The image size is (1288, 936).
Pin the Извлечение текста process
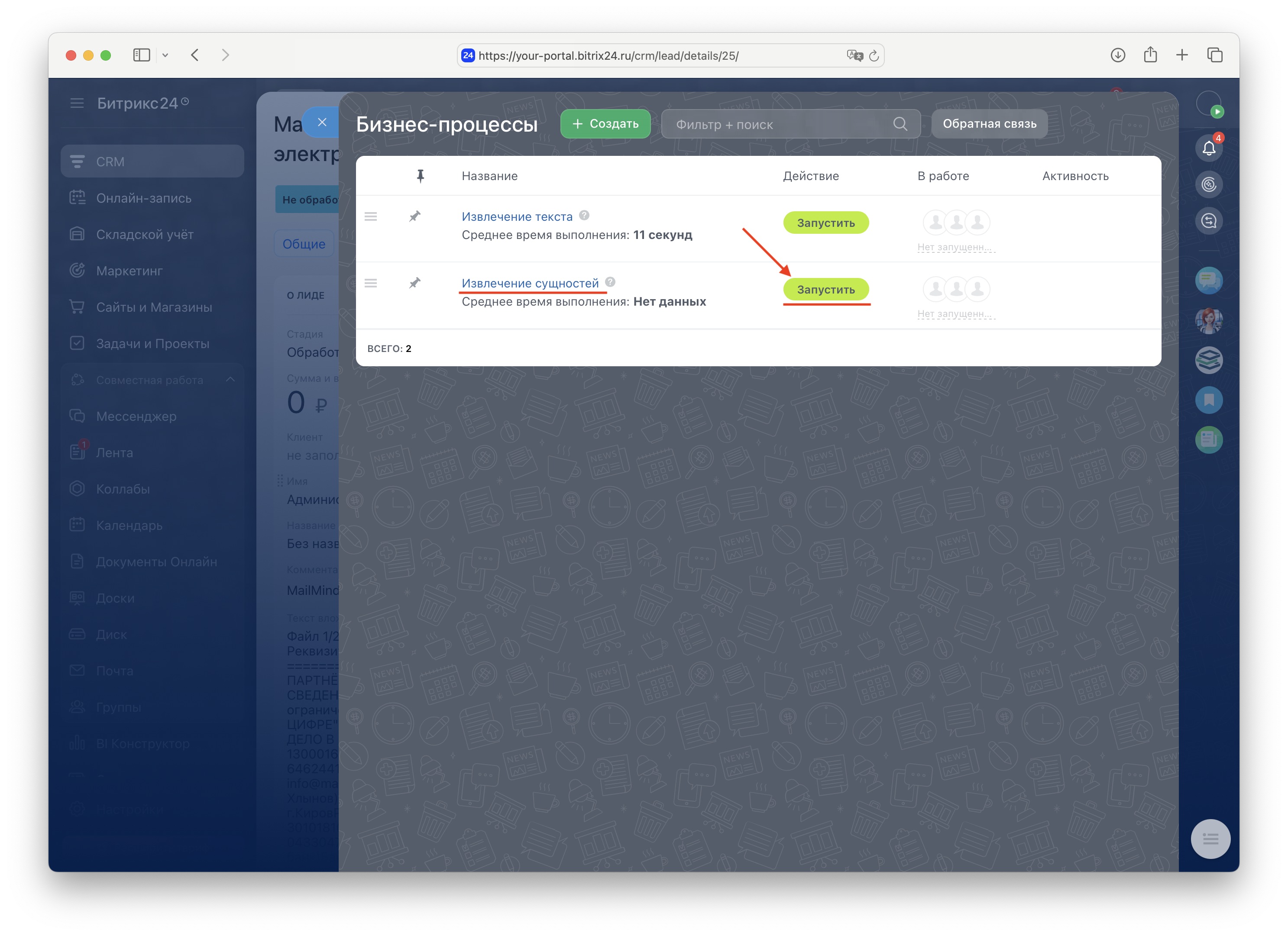[x=414, y=216]
